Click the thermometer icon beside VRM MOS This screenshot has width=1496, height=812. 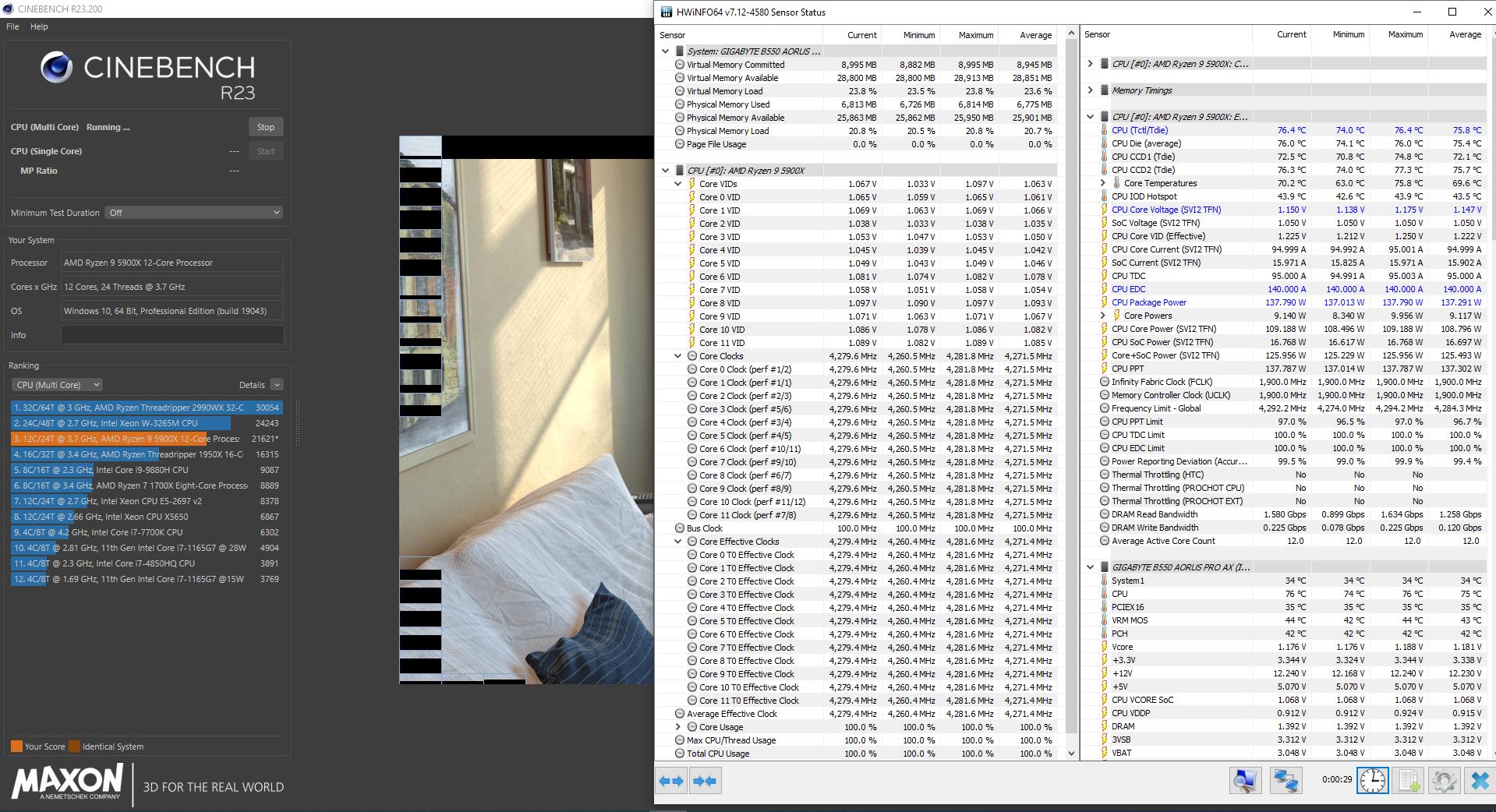(1104, 620)
